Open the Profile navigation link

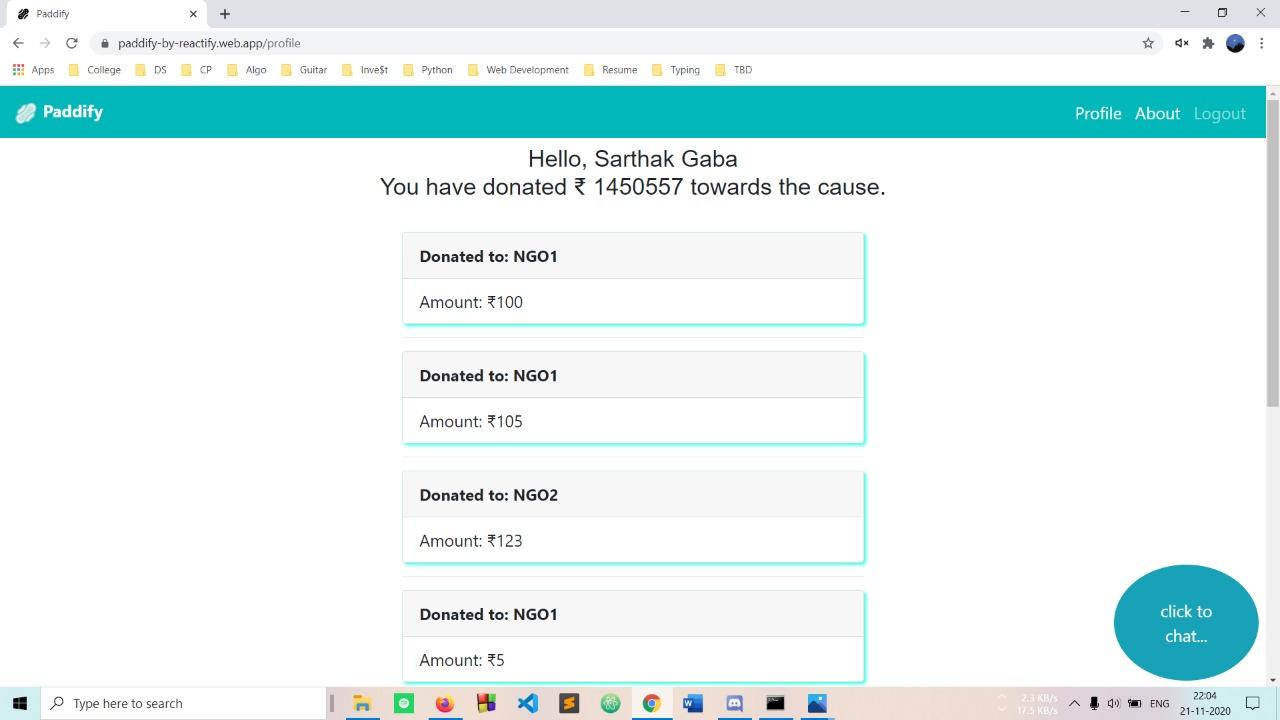(1098, 113)
